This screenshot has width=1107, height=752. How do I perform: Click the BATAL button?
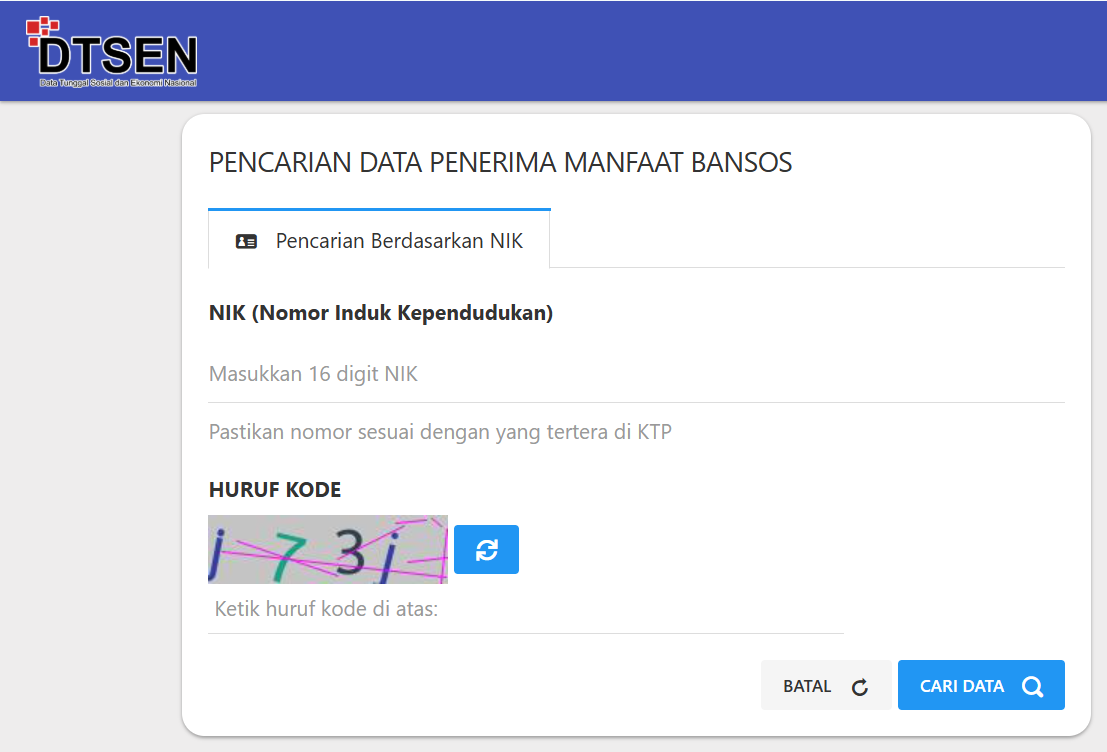[826, 685]
